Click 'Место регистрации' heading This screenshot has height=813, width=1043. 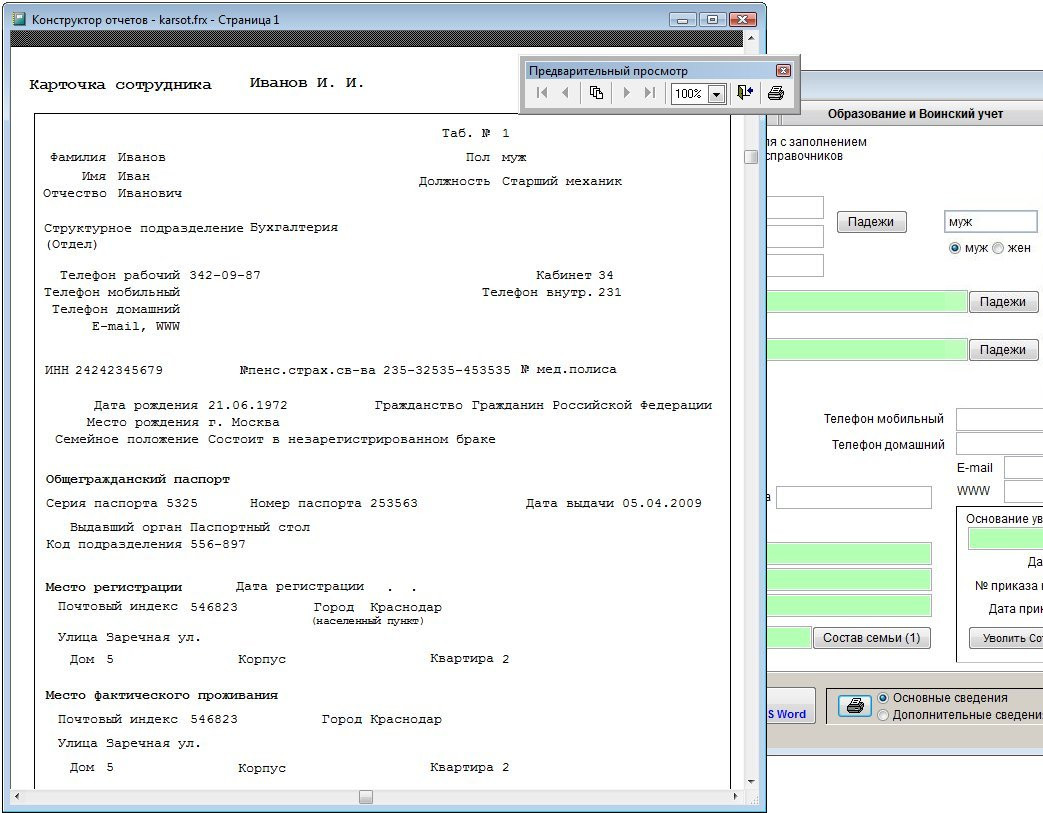114,587
